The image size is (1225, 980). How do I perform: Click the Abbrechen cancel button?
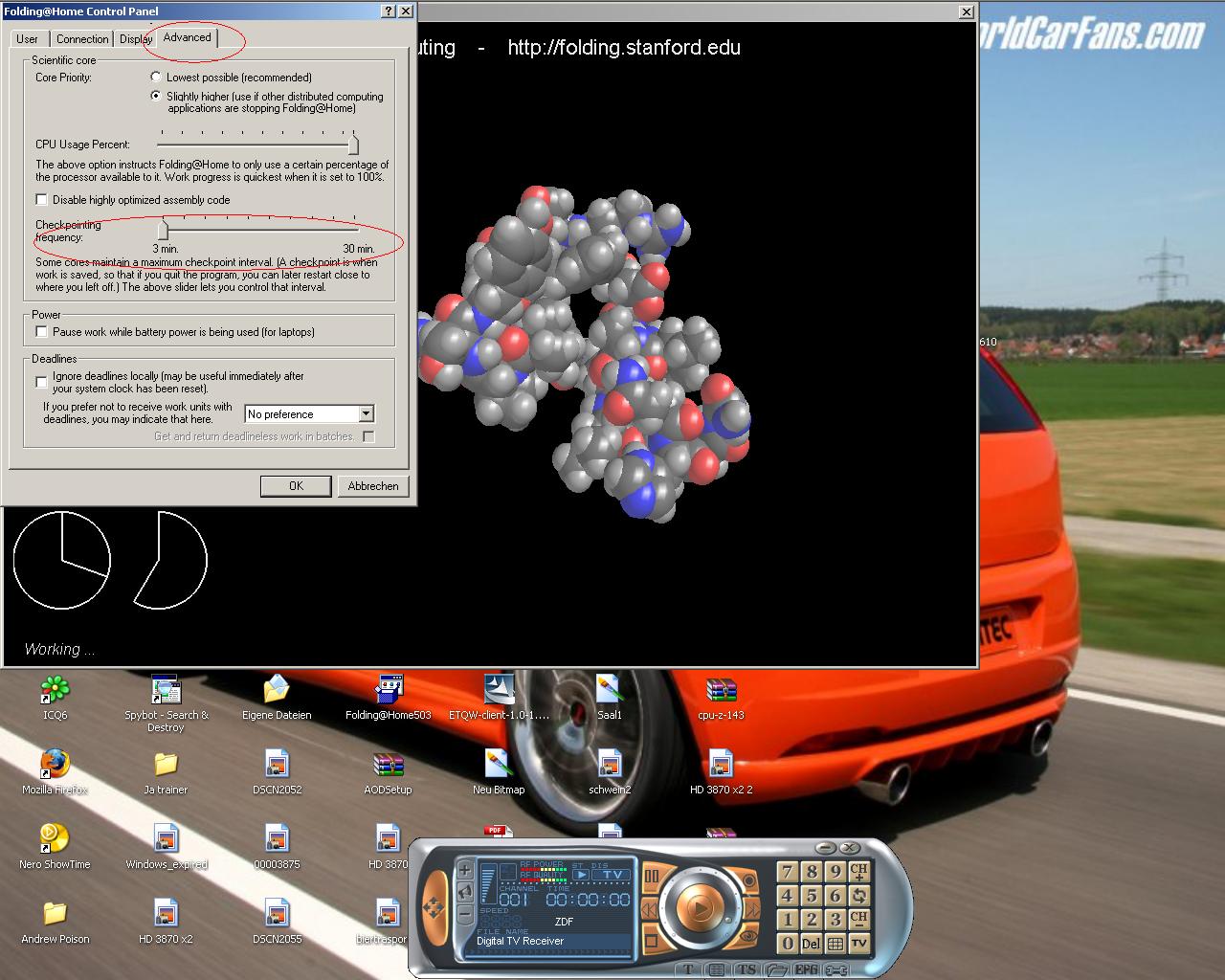pos(373,486)
